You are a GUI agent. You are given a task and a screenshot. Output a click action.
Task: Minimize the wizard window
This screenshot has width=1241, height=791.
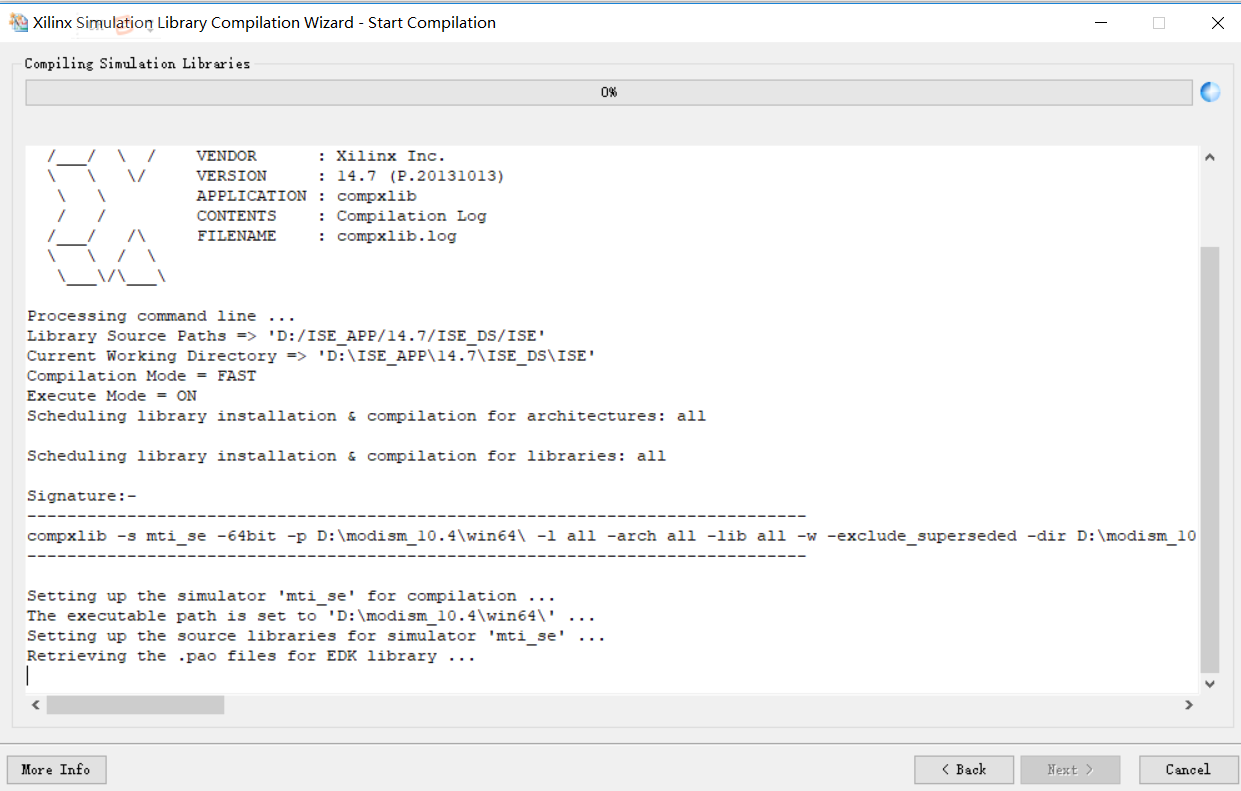(1100, 22)
